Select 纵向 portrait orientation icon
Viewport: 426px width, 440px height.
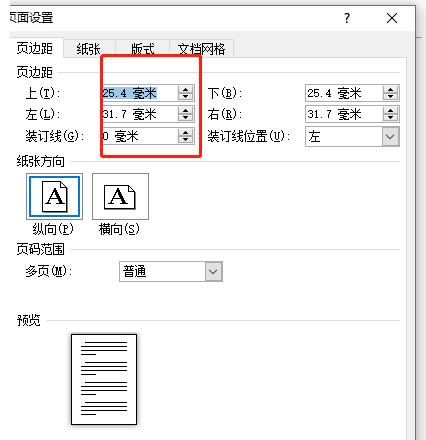pyautogui.click(x=55, y=197)
